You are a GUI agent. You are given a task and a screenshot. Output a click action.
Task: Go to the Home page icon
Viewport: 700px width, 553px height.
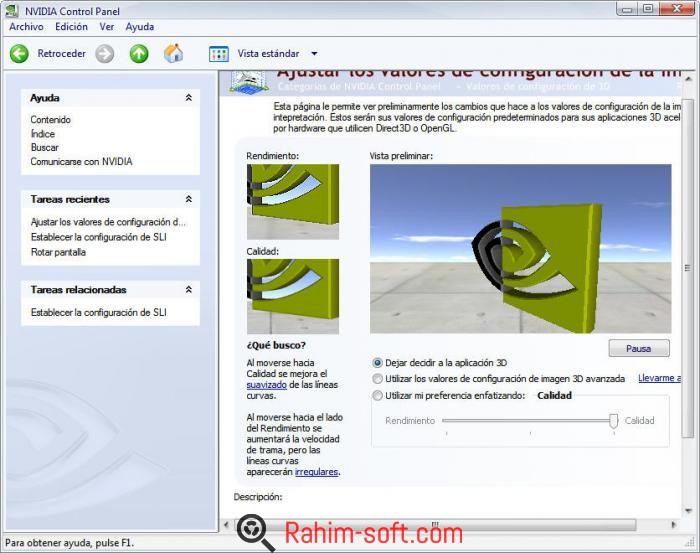pyautogui.click(x=173, y=53)
